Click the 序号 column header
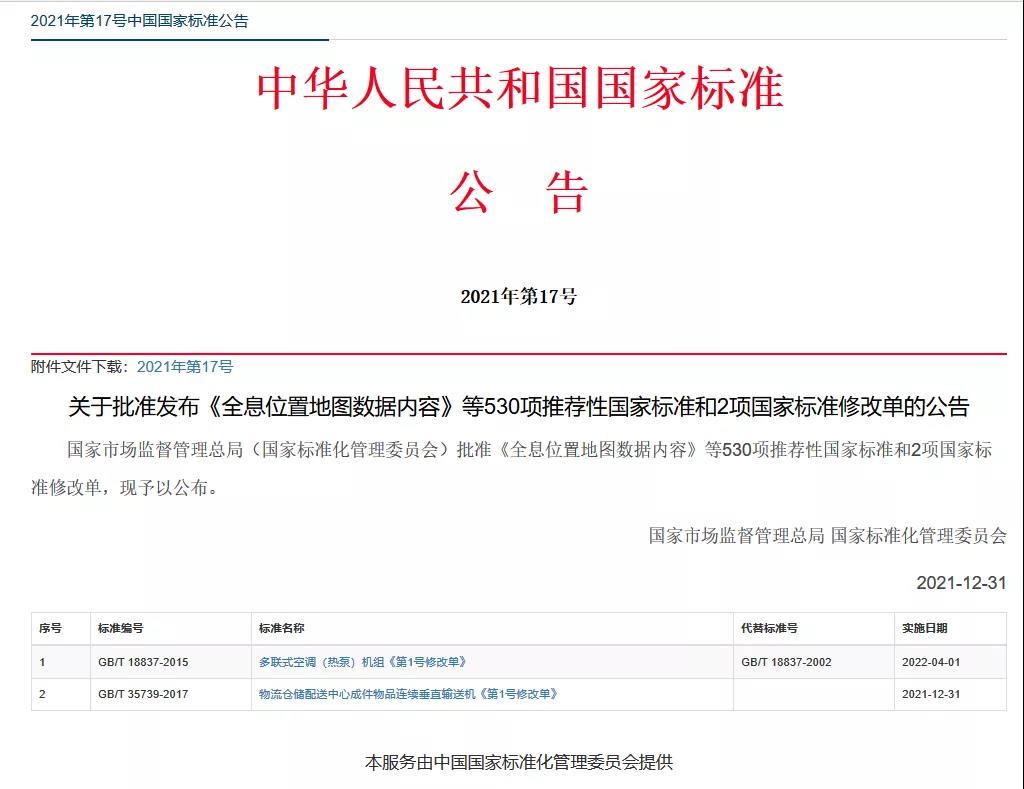This screenshot has height=789, width=1024. pyautogui.click(x=50, y=628)
